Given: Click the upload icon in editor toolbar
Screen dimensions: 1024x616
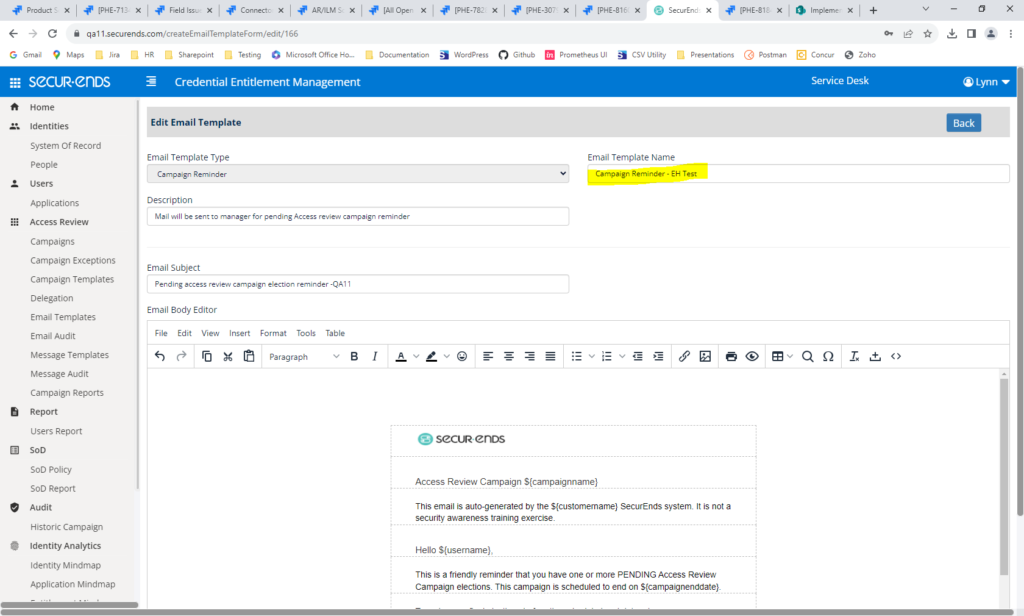Looking at the screenshot, I should pyautogui.click(x=875, y=356).
